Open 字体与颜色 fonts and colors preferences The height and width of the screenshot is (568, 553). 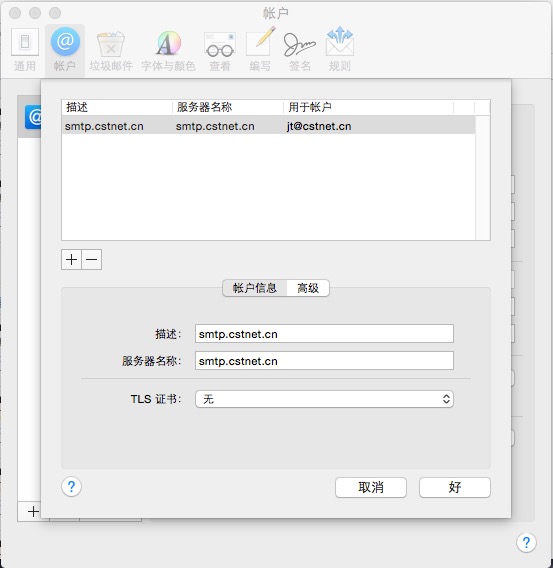(x=168, y=50)
